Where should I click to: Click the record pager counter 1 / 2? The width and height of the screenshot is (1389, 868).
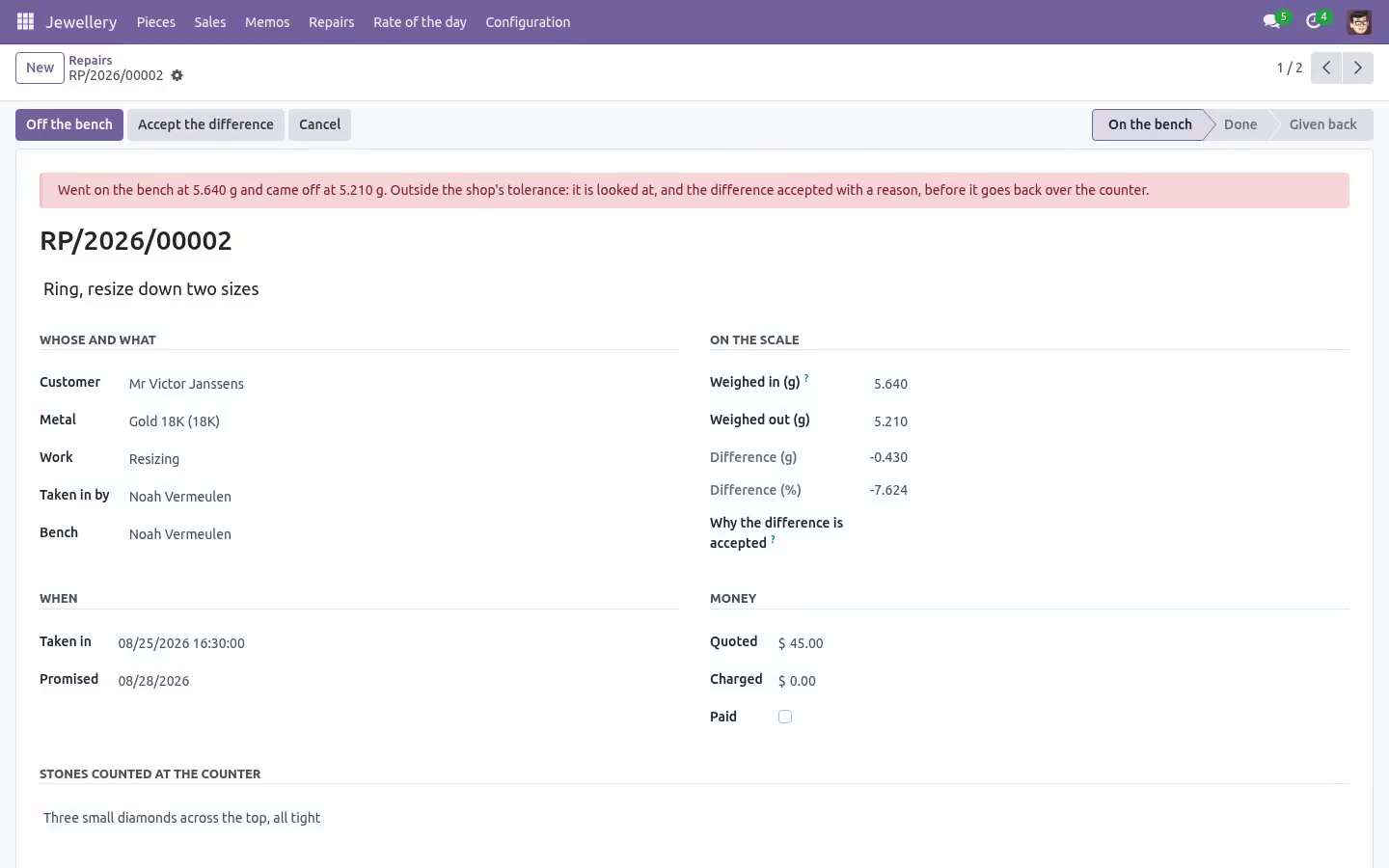1290,68
